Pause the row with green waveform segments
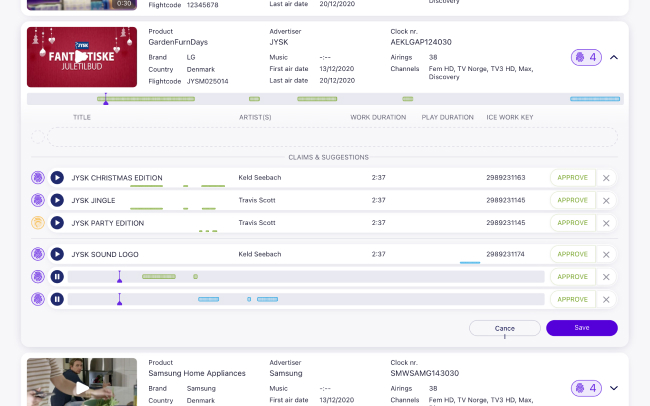The height and width of the screenshot is (406, 650). click(57, 277)
